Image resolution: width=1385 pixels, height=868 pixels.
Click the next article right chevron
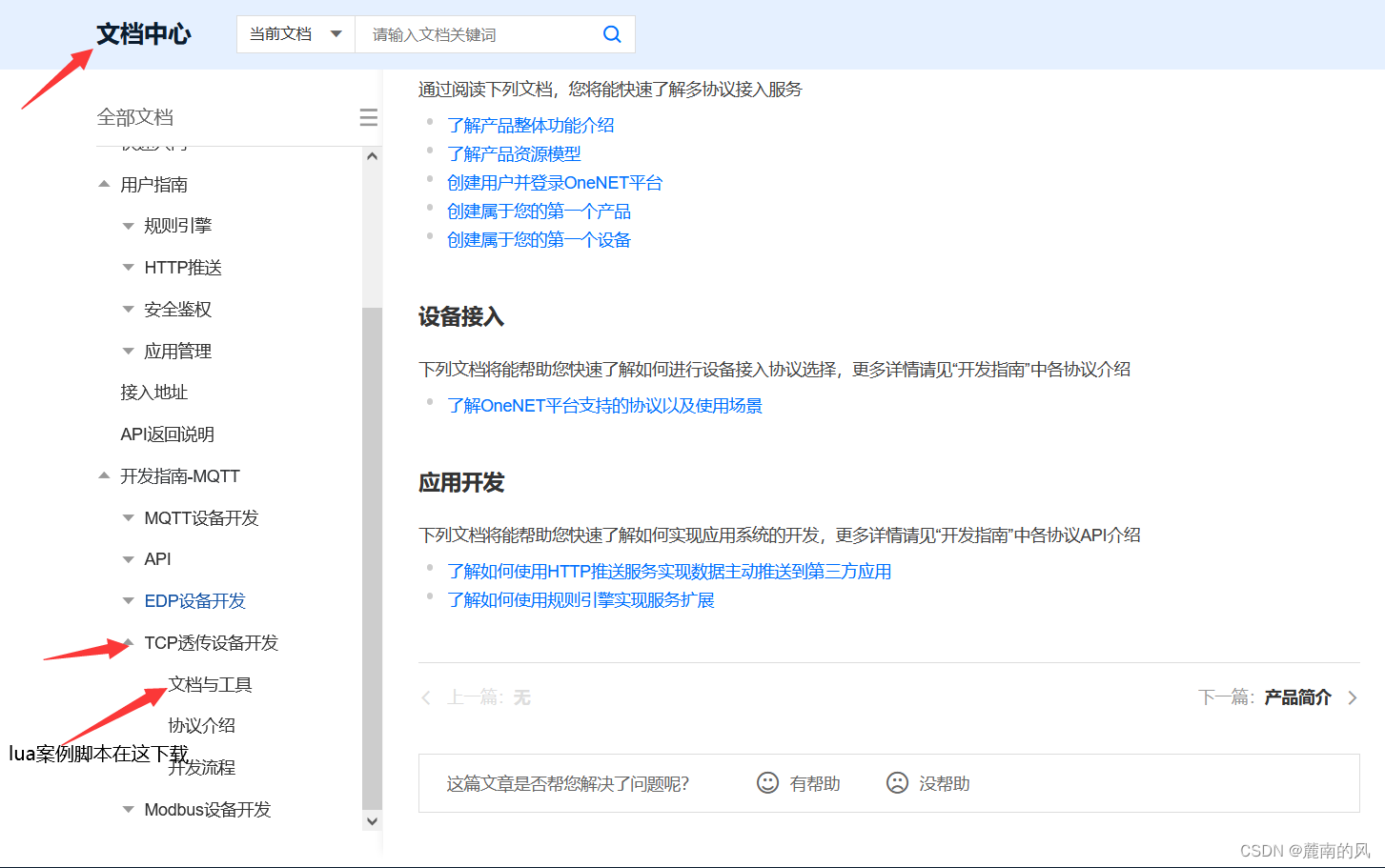[1353, 698]
